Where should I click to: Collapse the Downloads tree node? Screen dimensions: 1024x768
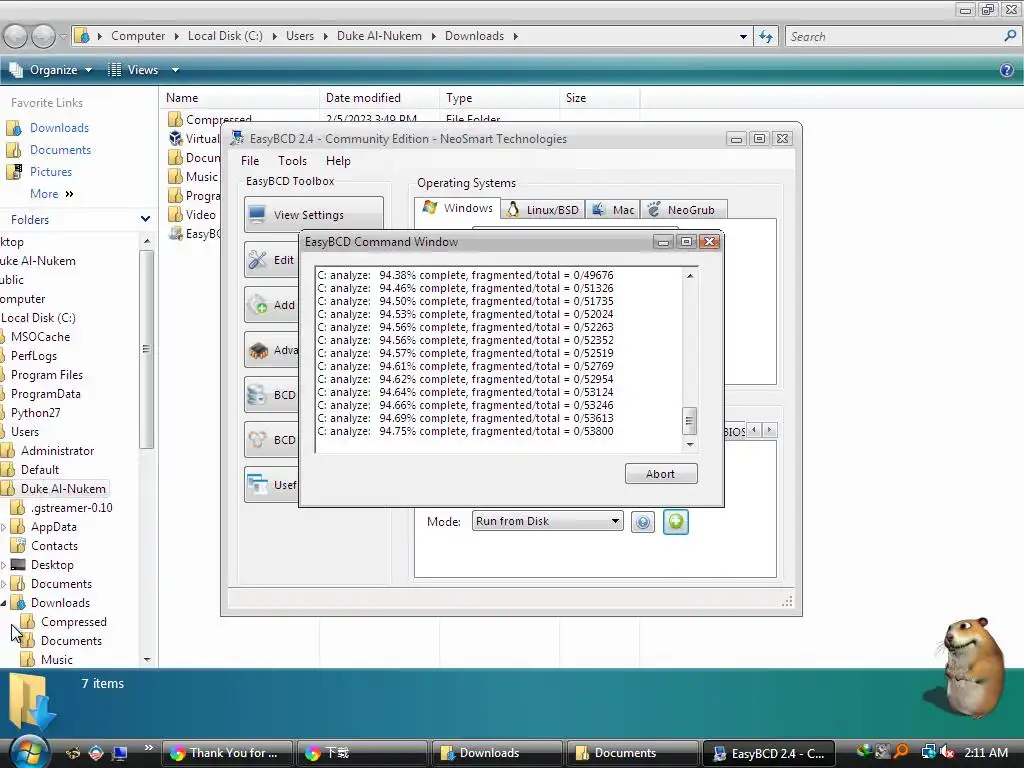pos(4,603)
